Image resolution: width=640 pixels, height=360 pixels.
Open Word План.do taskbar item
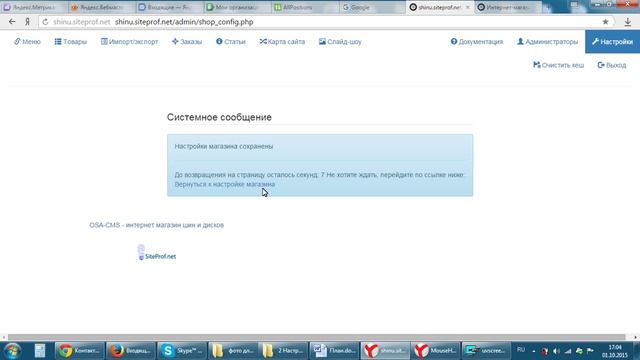(x=334, y=351)
